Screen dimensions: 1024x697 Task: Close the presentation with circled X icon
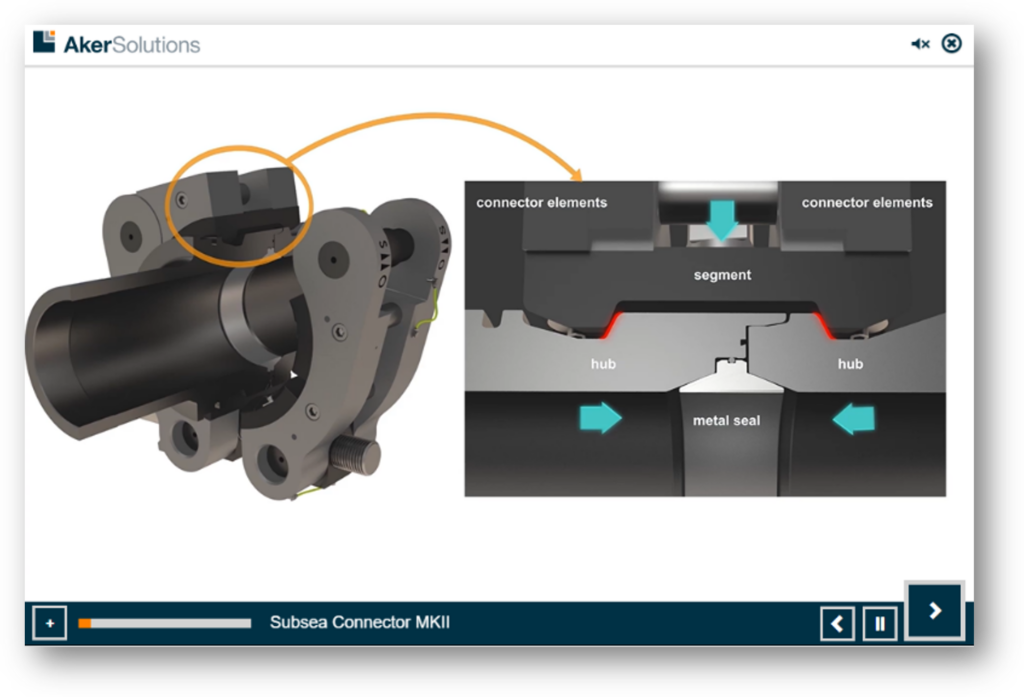click(x=952, y=43)
